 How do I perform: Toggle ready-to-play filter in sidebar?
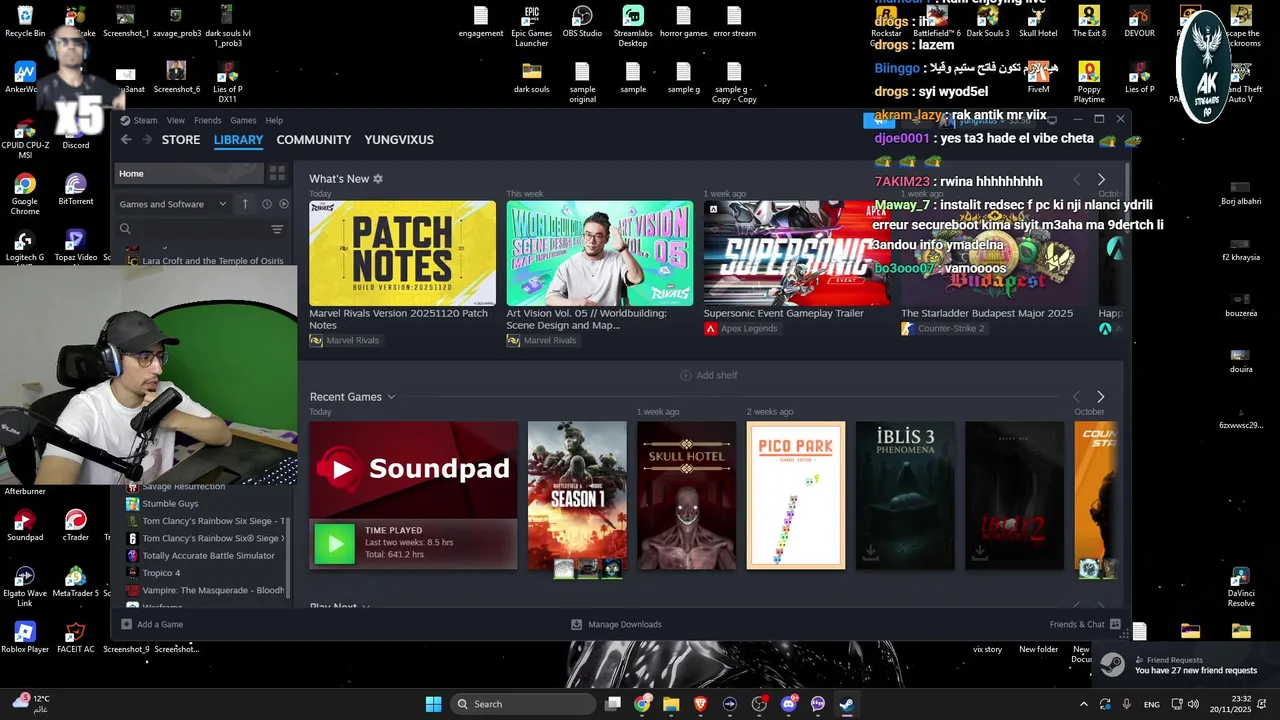click(x=283, y=204)
